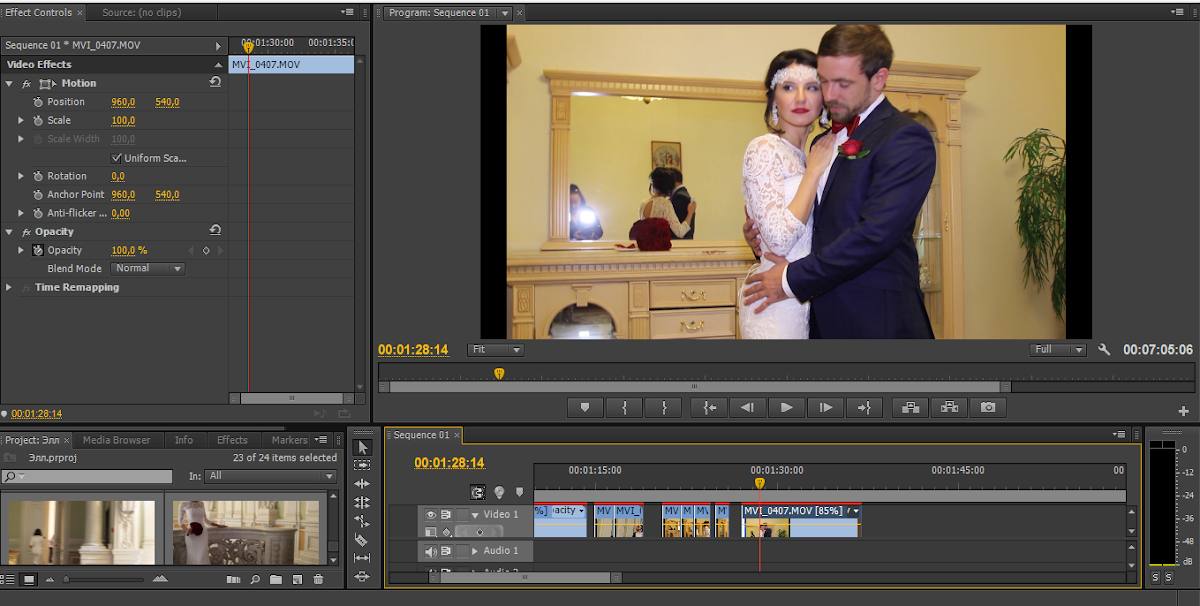Reset the Motion effect

[215, 83]
